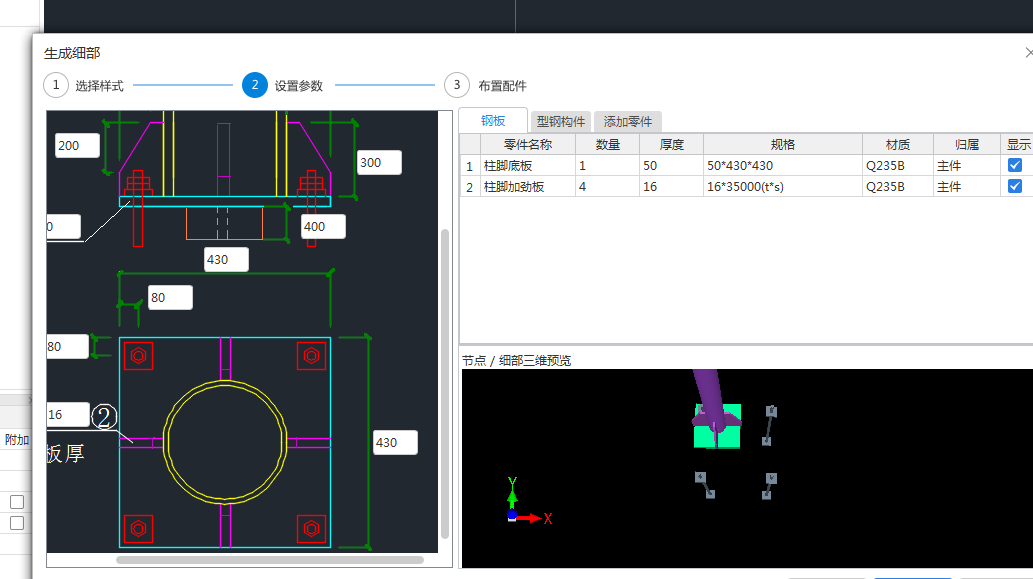Click the diagram's vertical scrollbar
The image size is (1033, 579).
tap(445, 383)
